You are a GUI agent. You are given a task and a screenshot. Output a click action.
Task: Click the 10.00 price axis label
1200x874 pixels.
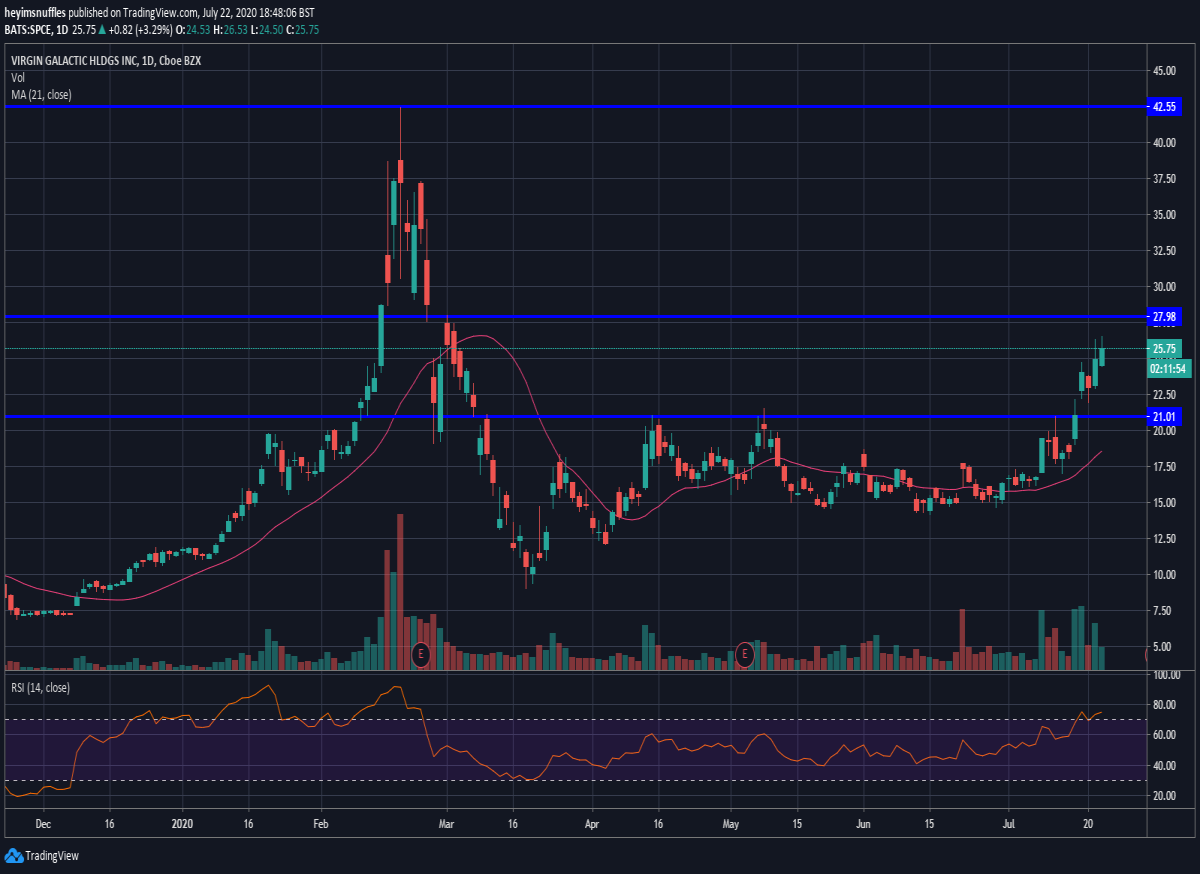pyautogui.click(x=1163, y=575)
